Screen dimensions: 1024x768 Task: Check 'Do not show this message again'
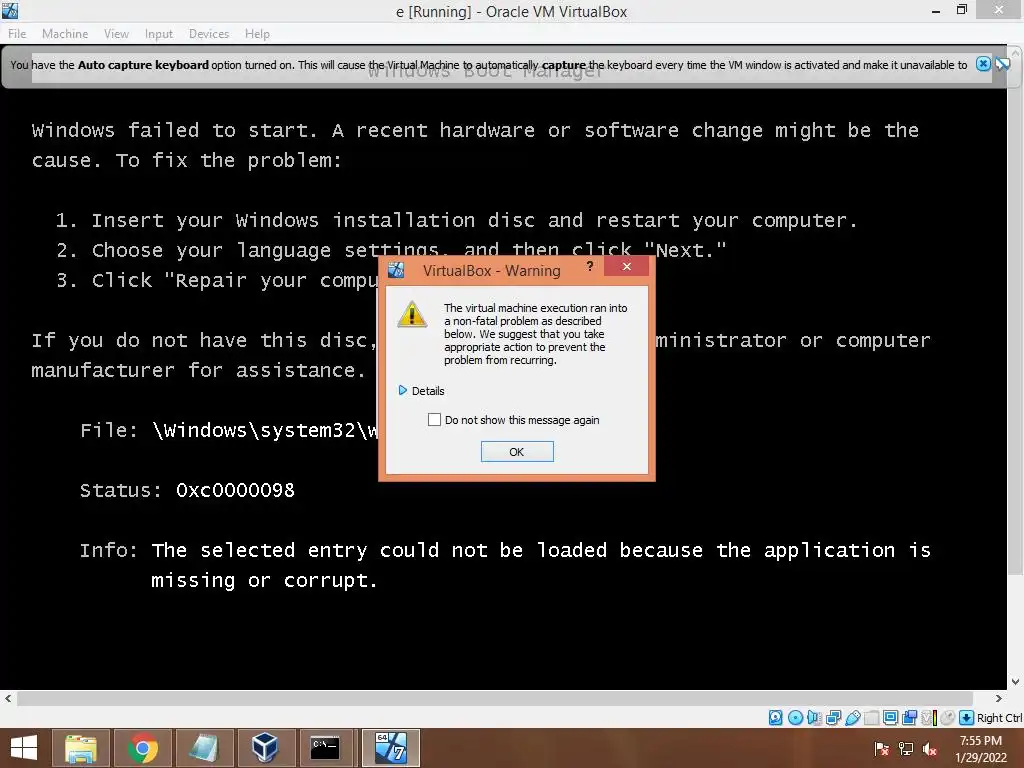click(x=434, y=419)
